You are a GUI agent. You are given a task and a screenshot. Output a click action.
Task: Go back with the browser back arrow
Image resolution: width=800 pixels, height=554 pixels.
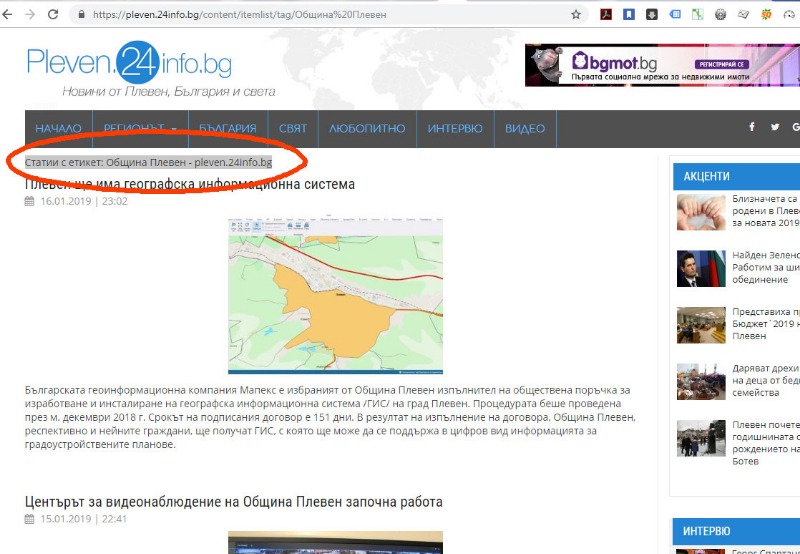click(7, 14)
